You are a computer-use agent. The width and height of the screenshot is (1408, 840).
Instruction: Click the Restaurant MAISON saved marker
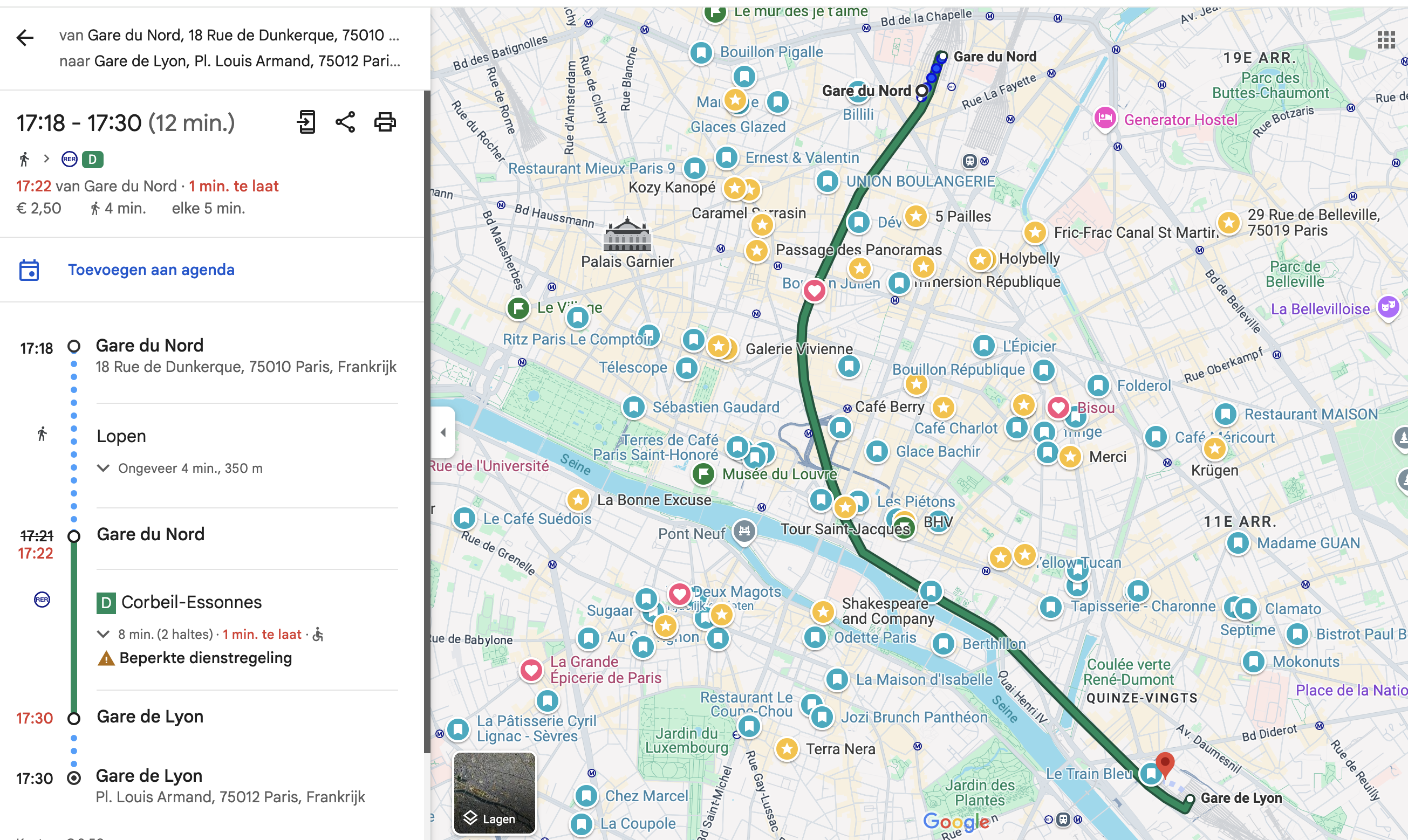point(1225,415)
